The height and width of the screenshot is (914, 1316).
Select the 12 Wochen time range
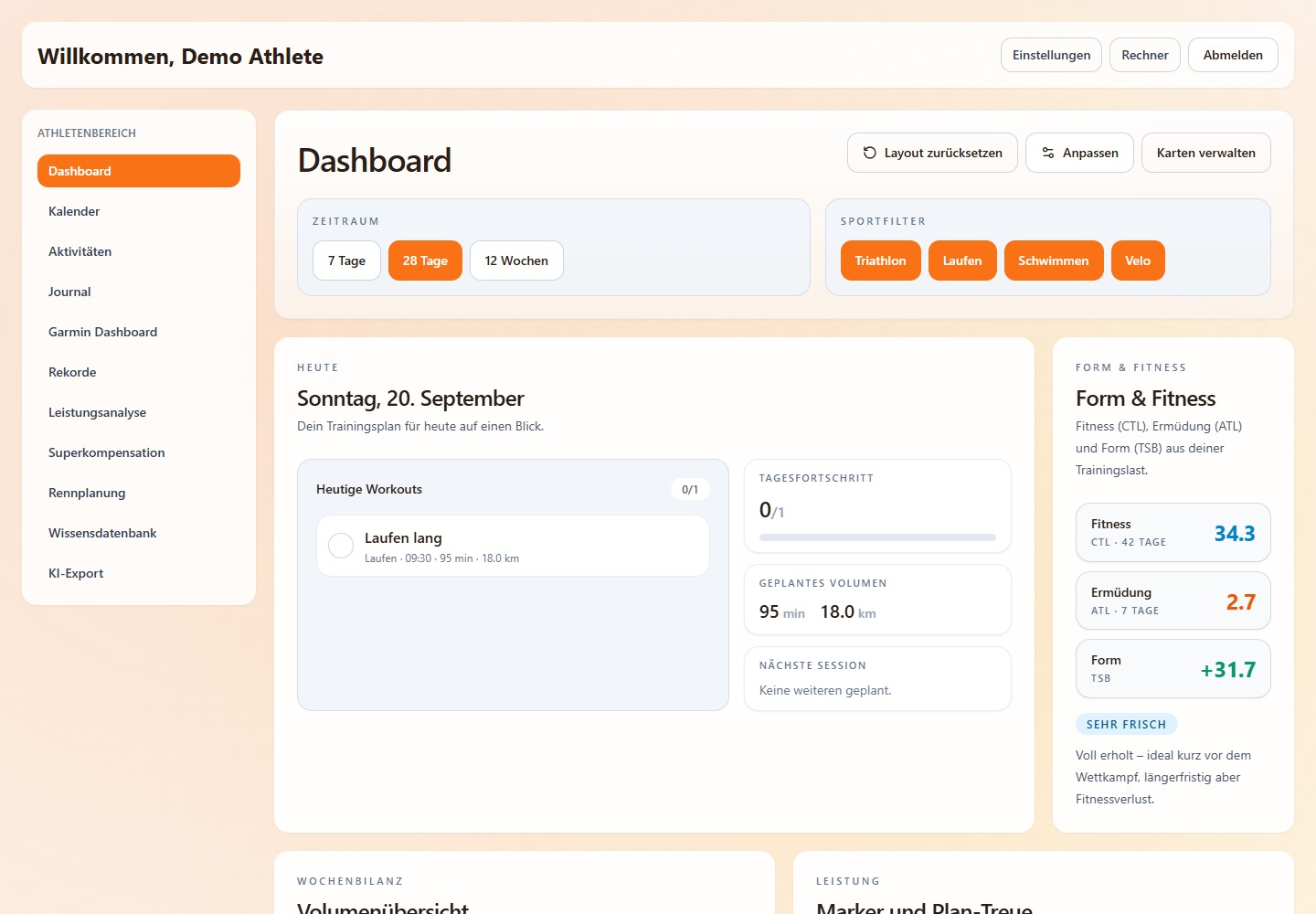click(516, 260)
